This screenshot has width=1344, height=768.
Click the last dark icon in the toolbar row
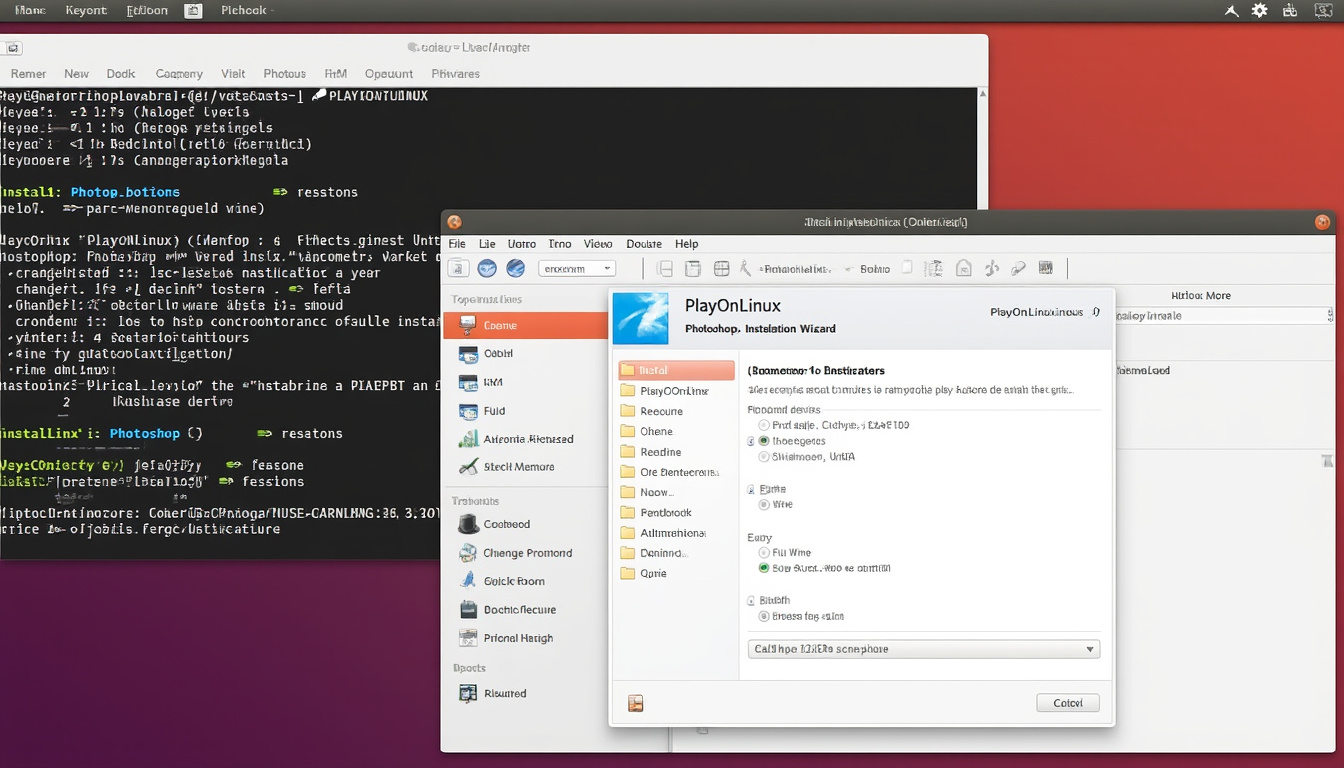1046,268
